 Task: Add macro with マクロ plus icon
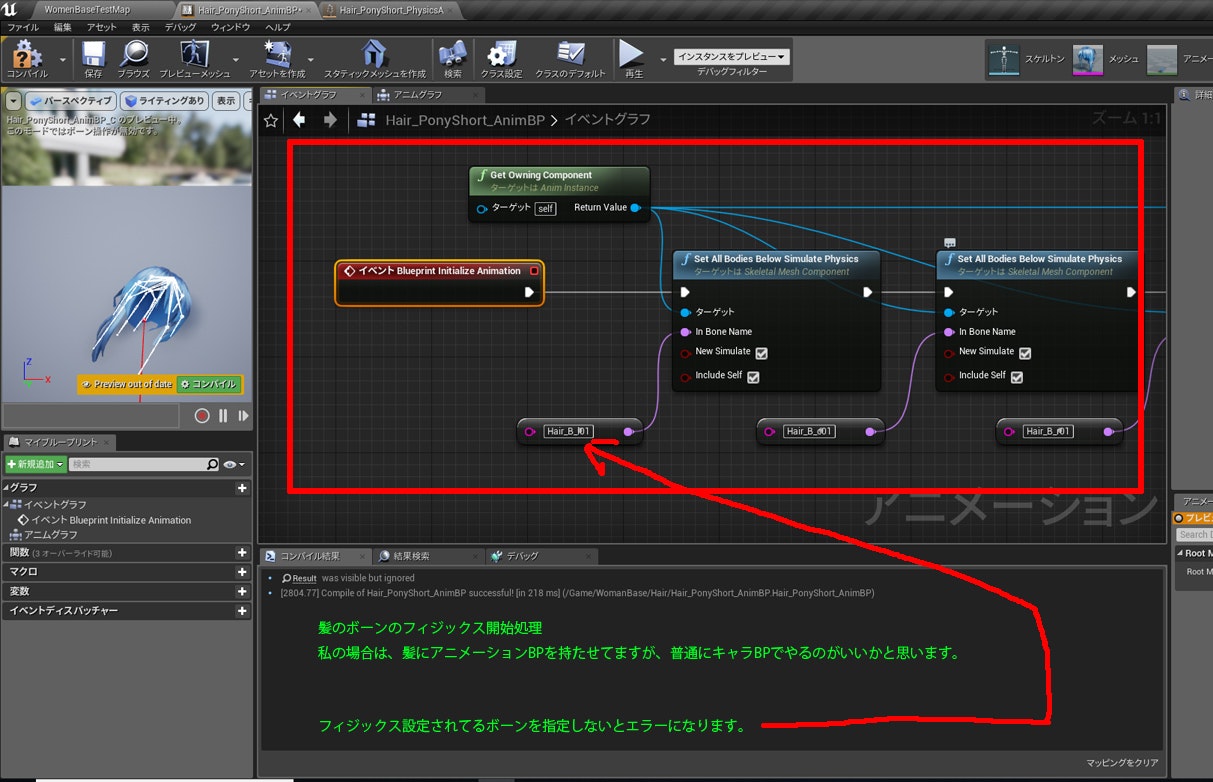242,572
